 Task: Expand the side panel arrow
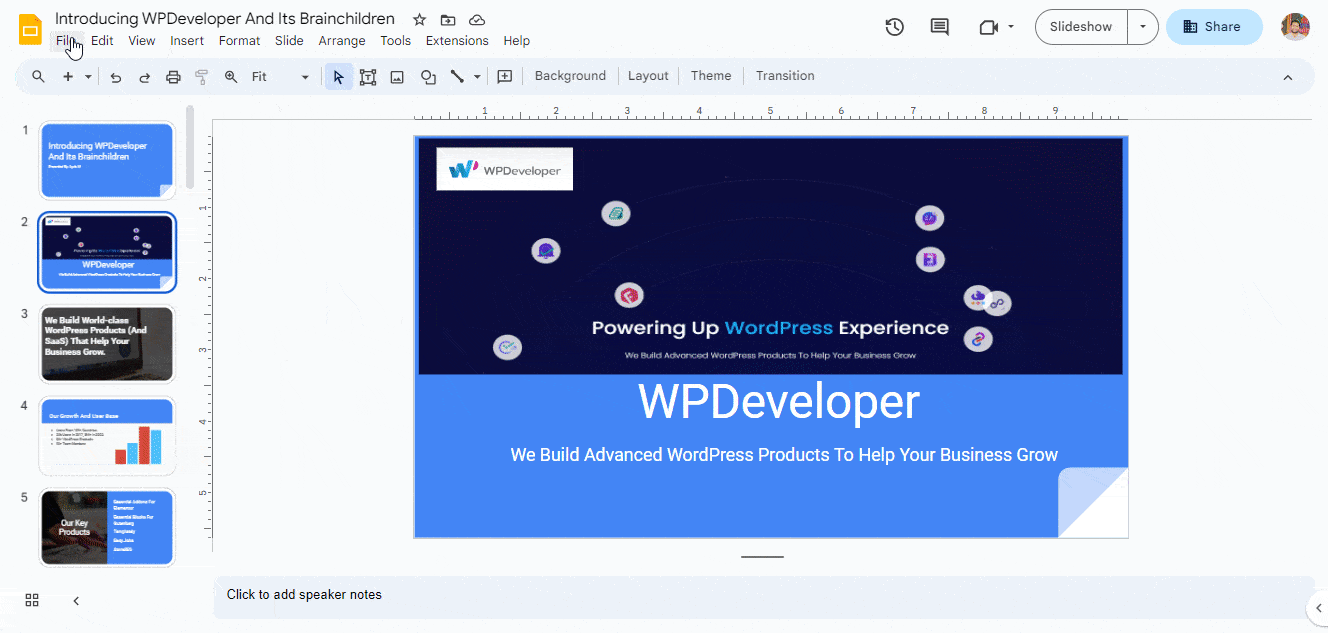pos(1318,607)
